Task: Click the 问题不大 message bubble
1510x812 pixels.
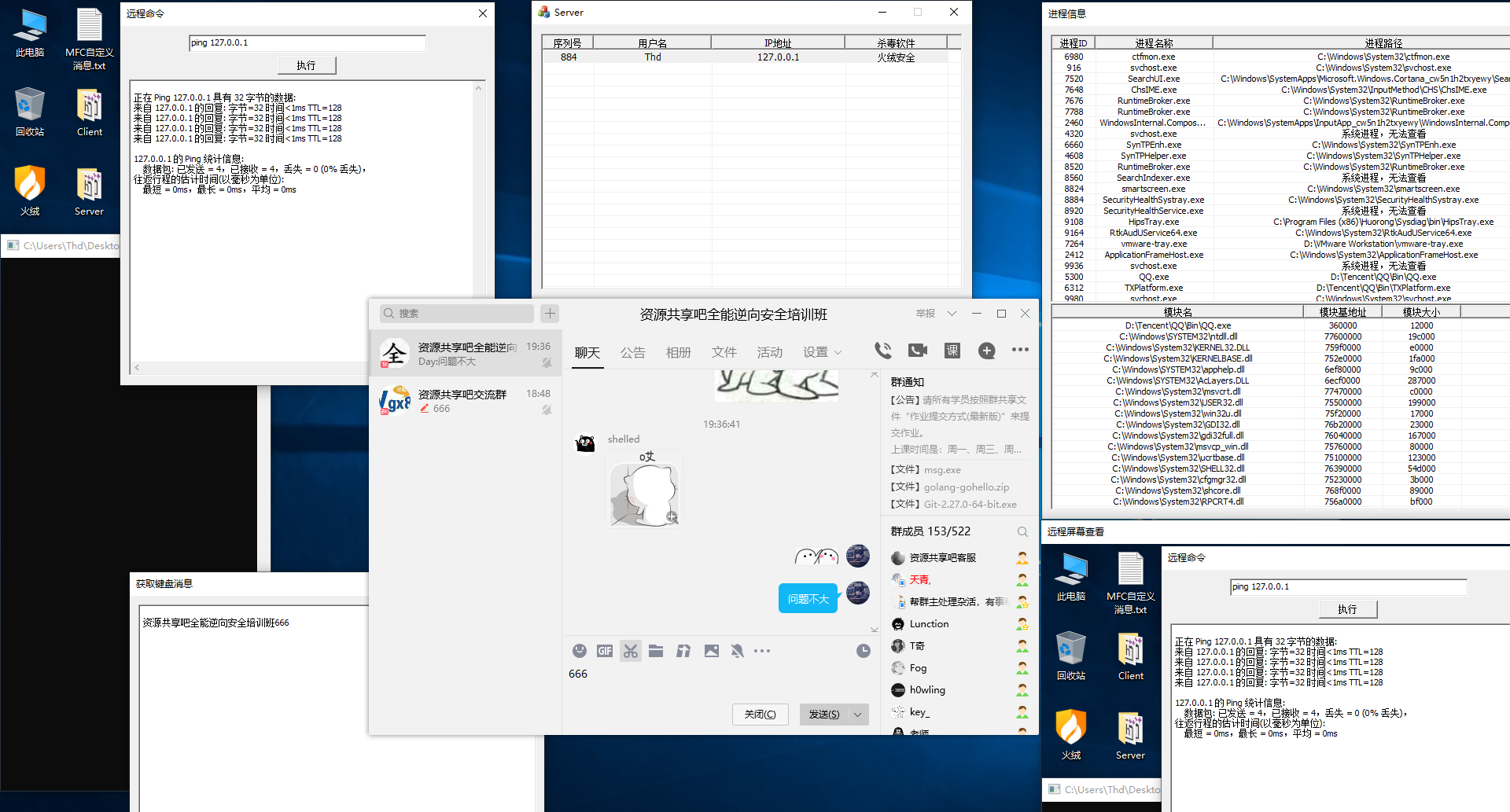Action: point(808,599)
